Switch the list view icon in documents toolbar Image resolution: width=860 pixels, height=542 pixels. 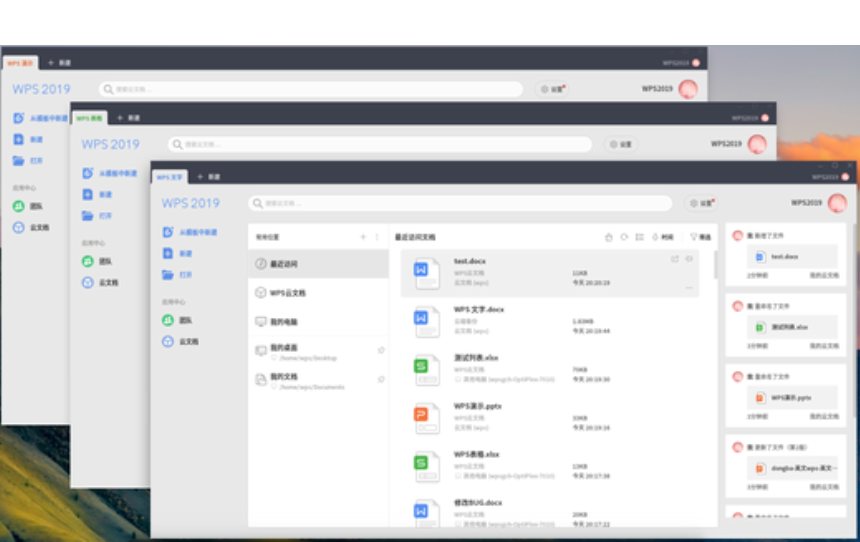point(640,237)
